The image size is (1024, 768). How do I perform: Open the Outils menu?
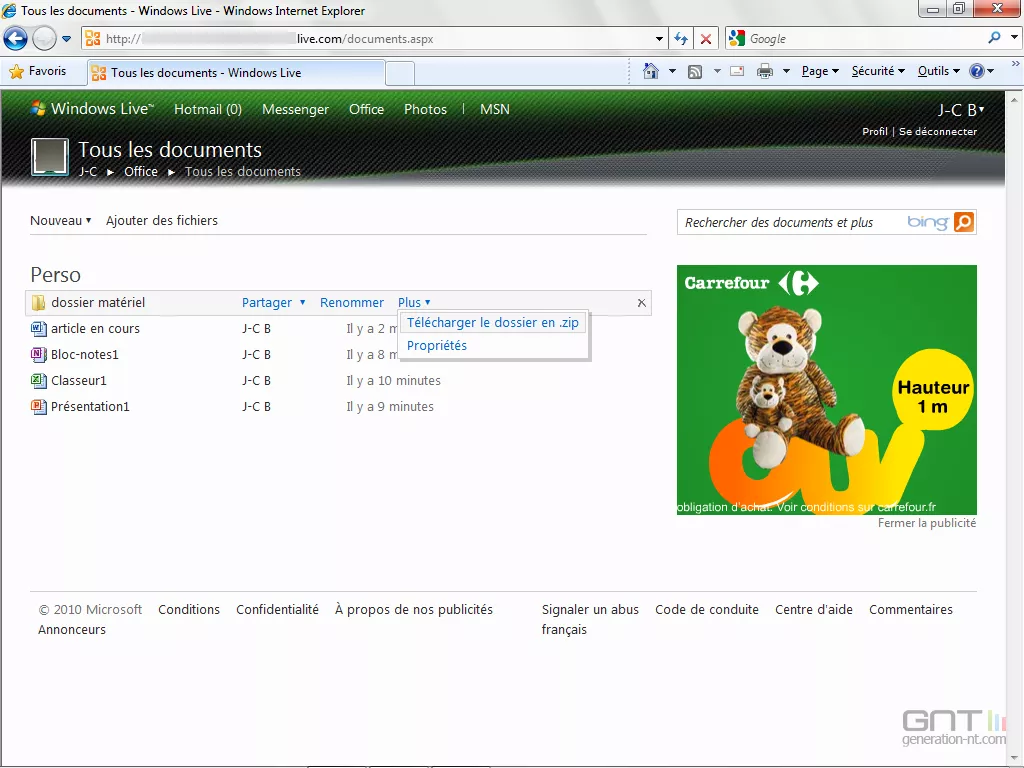(x=938, y=71)
